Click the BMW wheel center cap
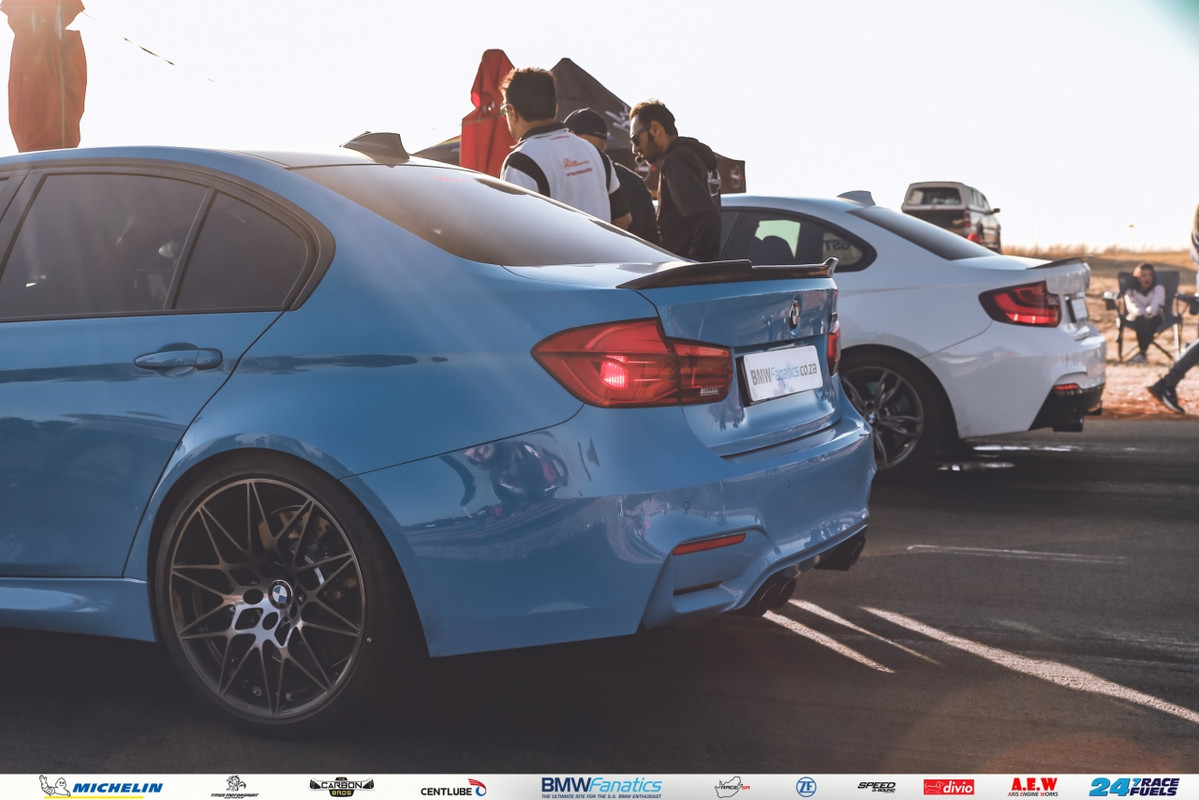This screenshot has width=1199, height=800. click(280, 593)
